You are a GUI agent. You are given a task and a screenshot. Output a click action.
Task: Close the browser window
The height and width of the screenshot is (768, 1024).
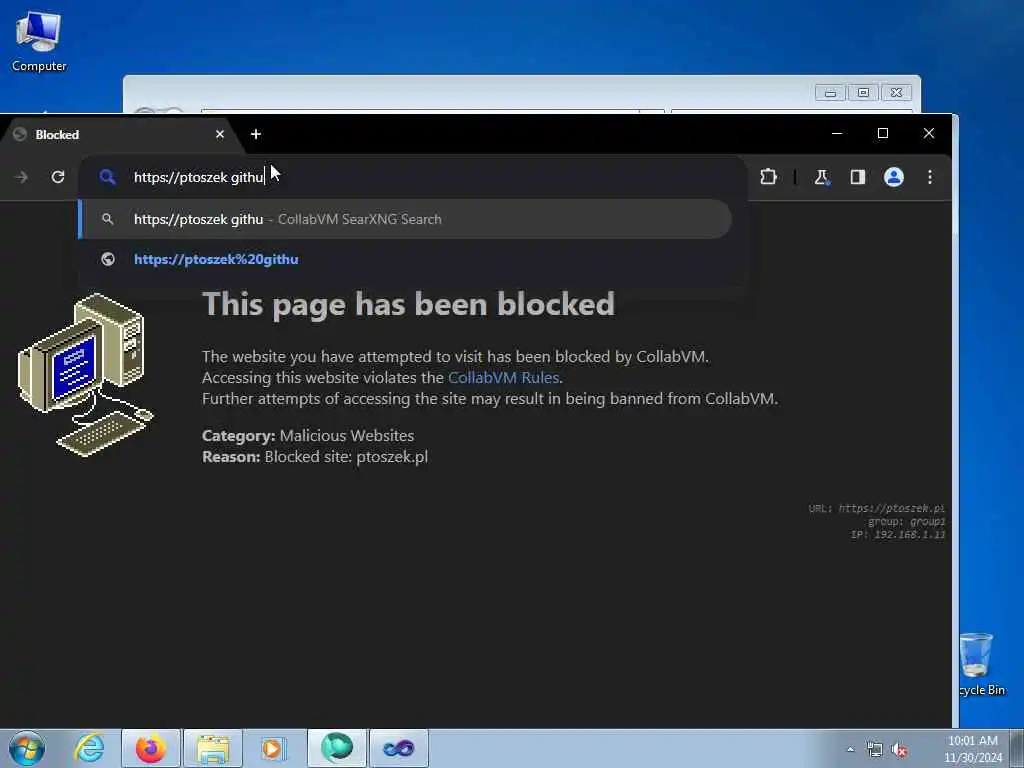point(929,133)
